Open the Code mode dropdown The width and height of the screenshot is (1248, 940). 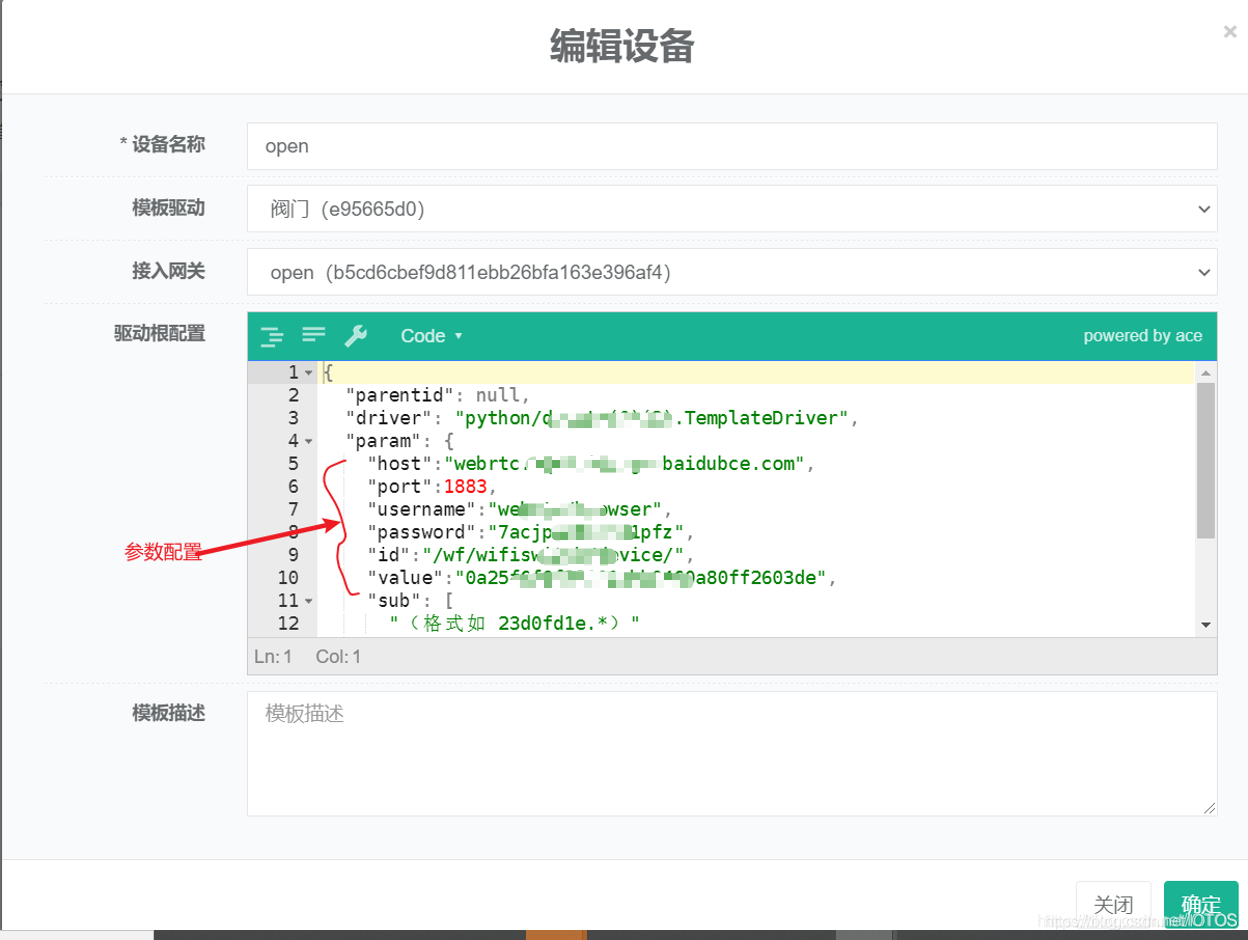point(431,336)
